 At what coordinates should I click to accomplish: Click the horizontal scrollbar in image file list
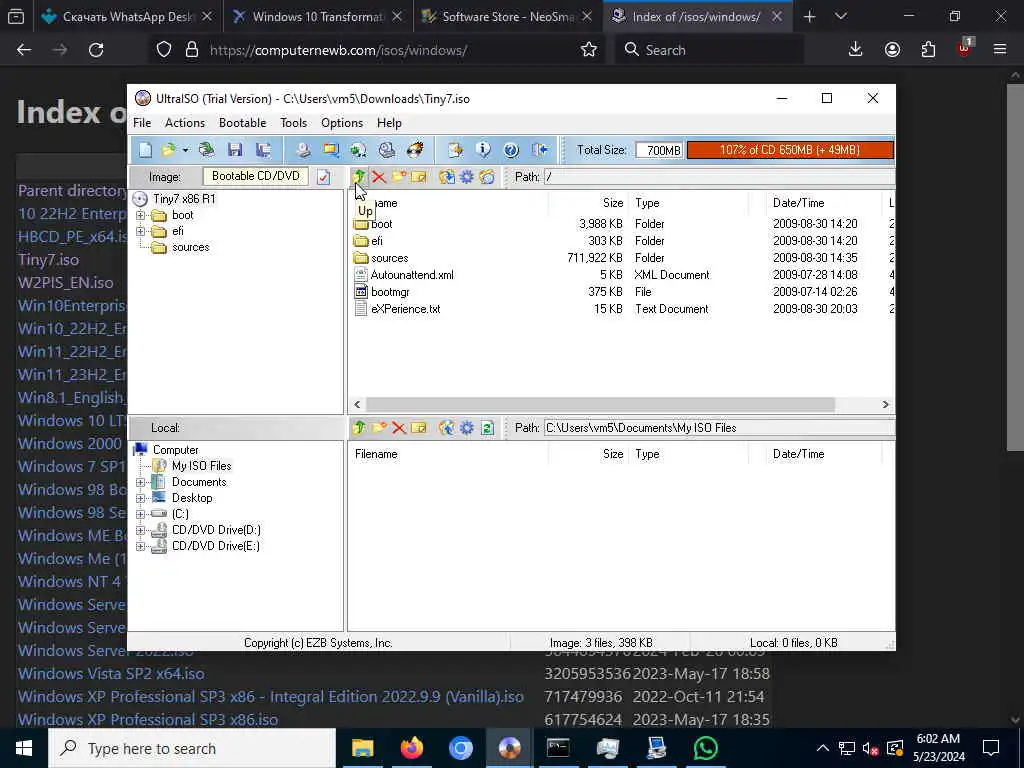click(600, 405)
